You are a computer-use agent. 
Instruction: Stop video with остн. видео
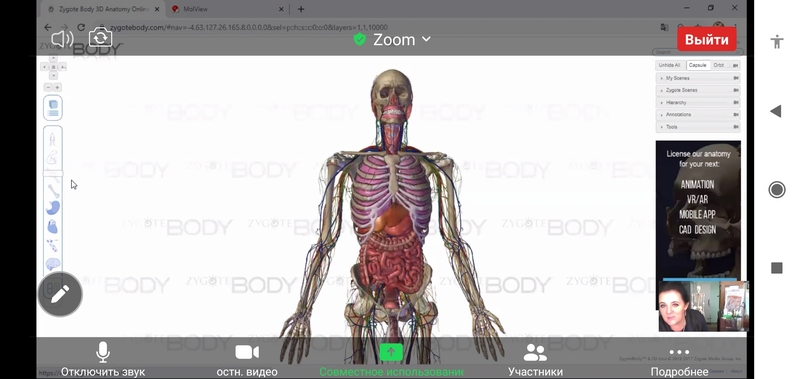[x=247, y=361]
